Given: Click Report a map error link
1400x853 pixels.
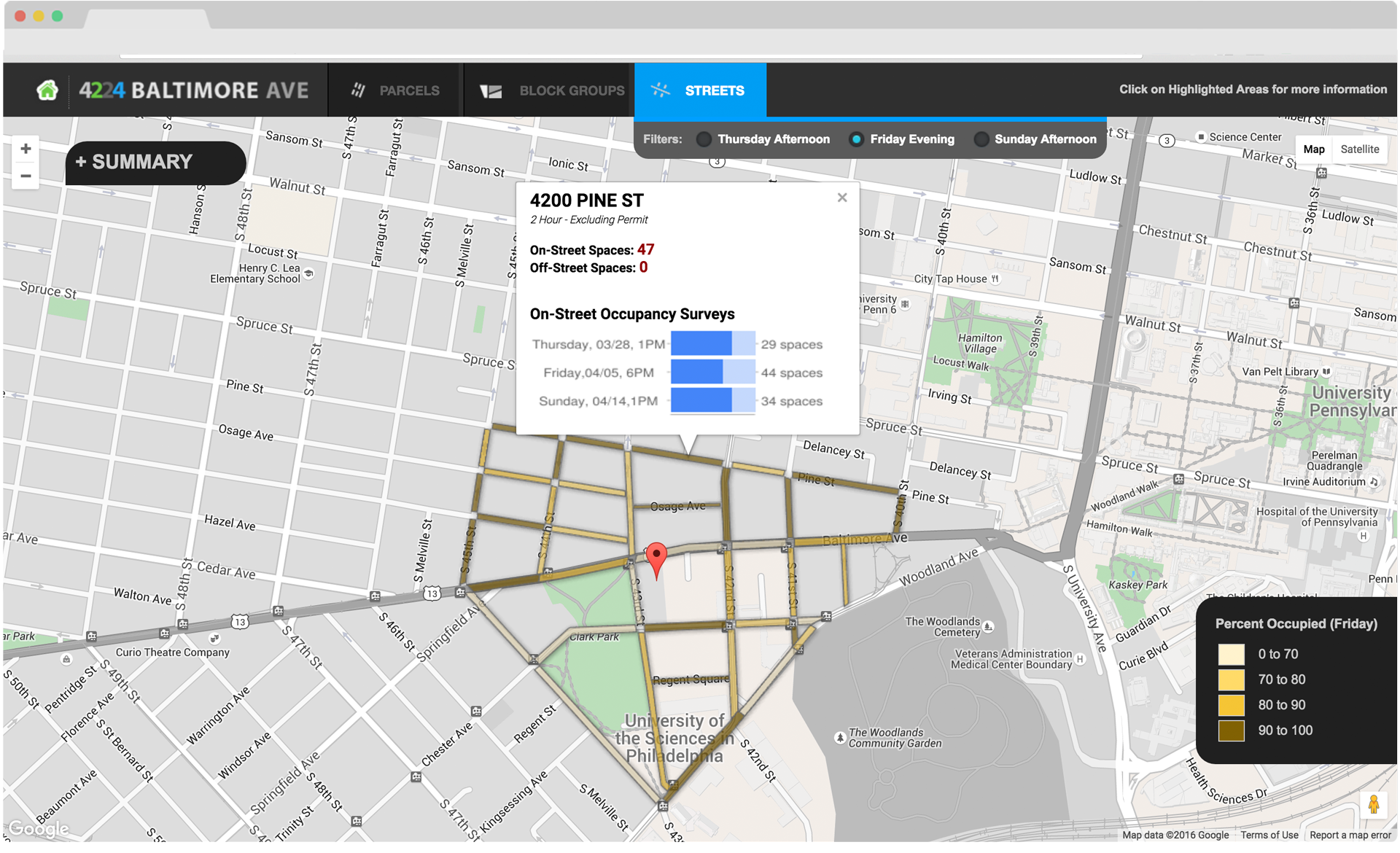Looking at the screenshot, I should 1350,835.
